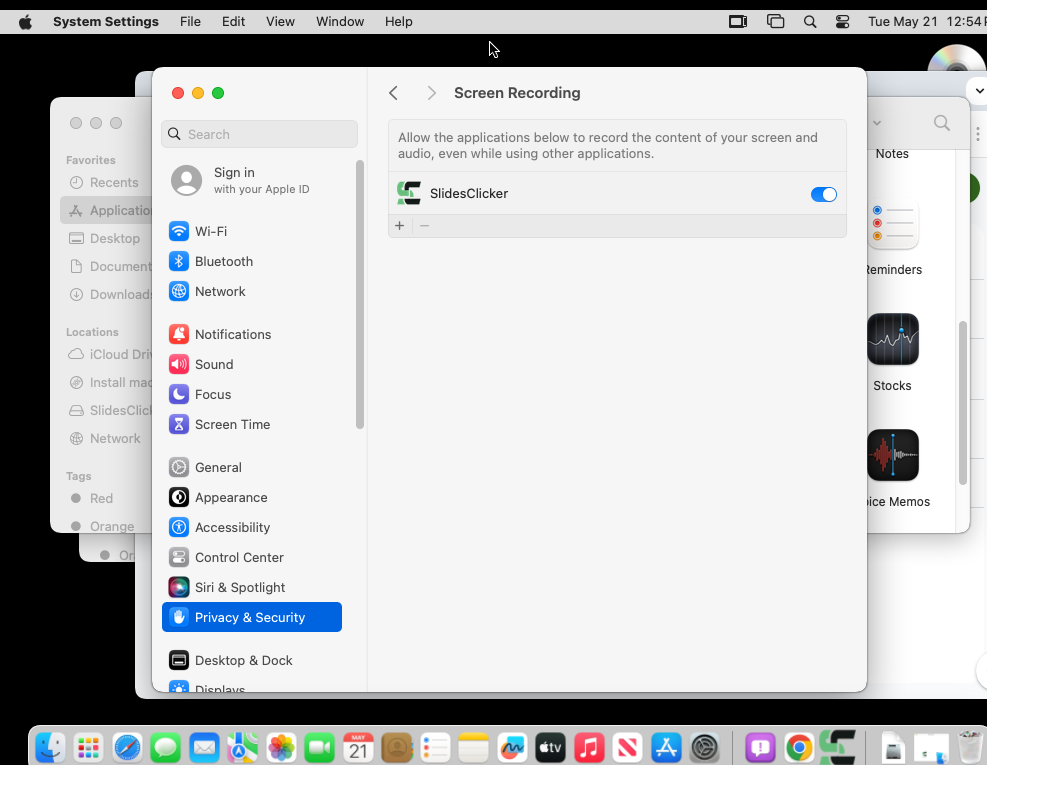Open Mail from the Dock
Viewport: 1039px width, 798px height.
coord(204,748)
